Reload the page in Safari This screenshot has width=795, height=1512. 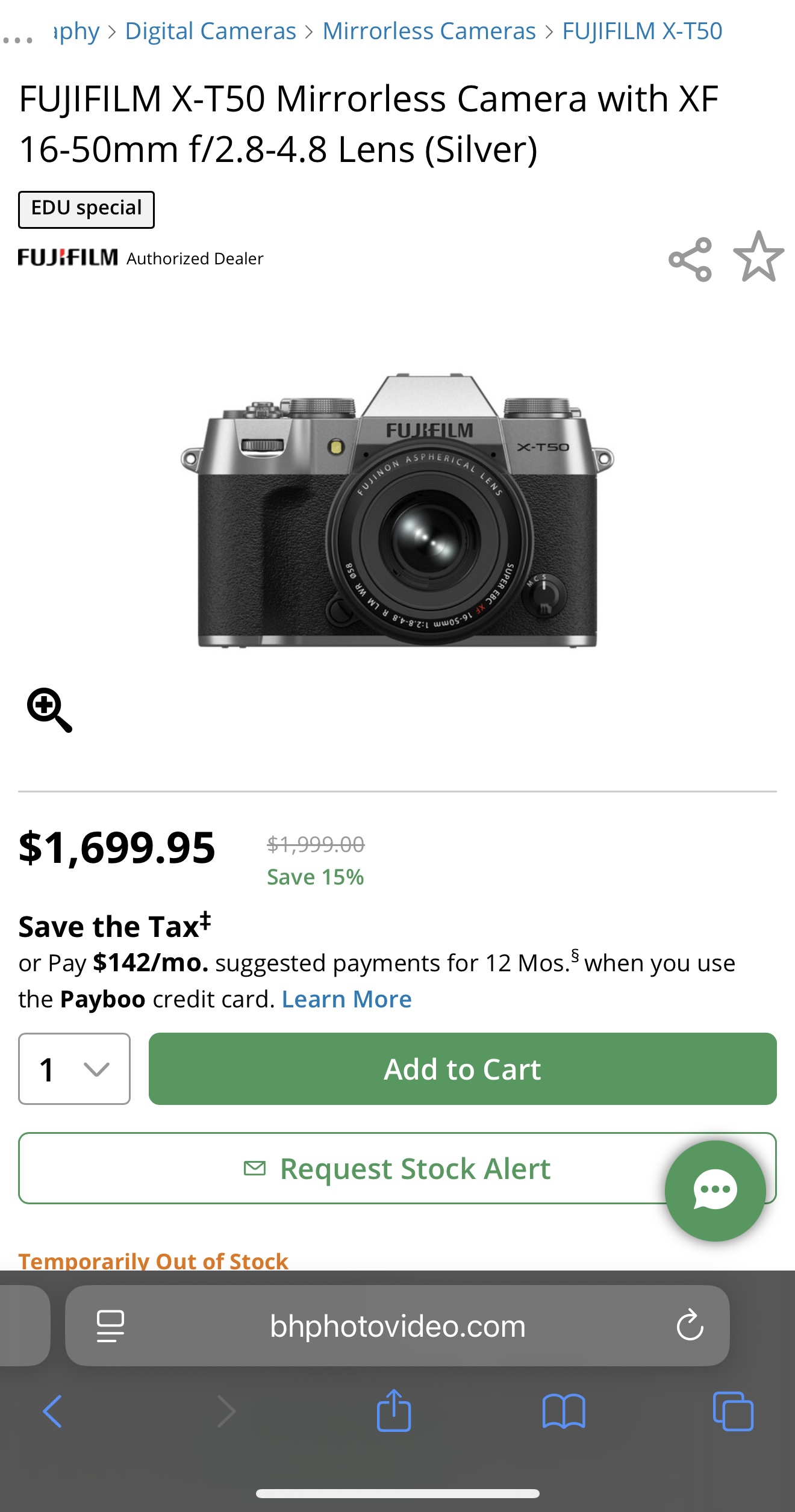click(690, 1325)
